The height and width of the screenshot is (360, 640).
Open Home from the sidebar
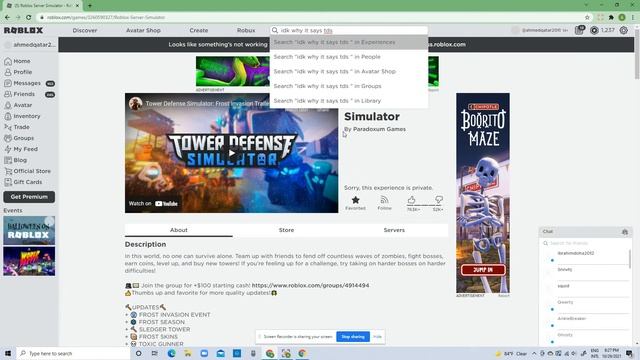pos(22,61)
